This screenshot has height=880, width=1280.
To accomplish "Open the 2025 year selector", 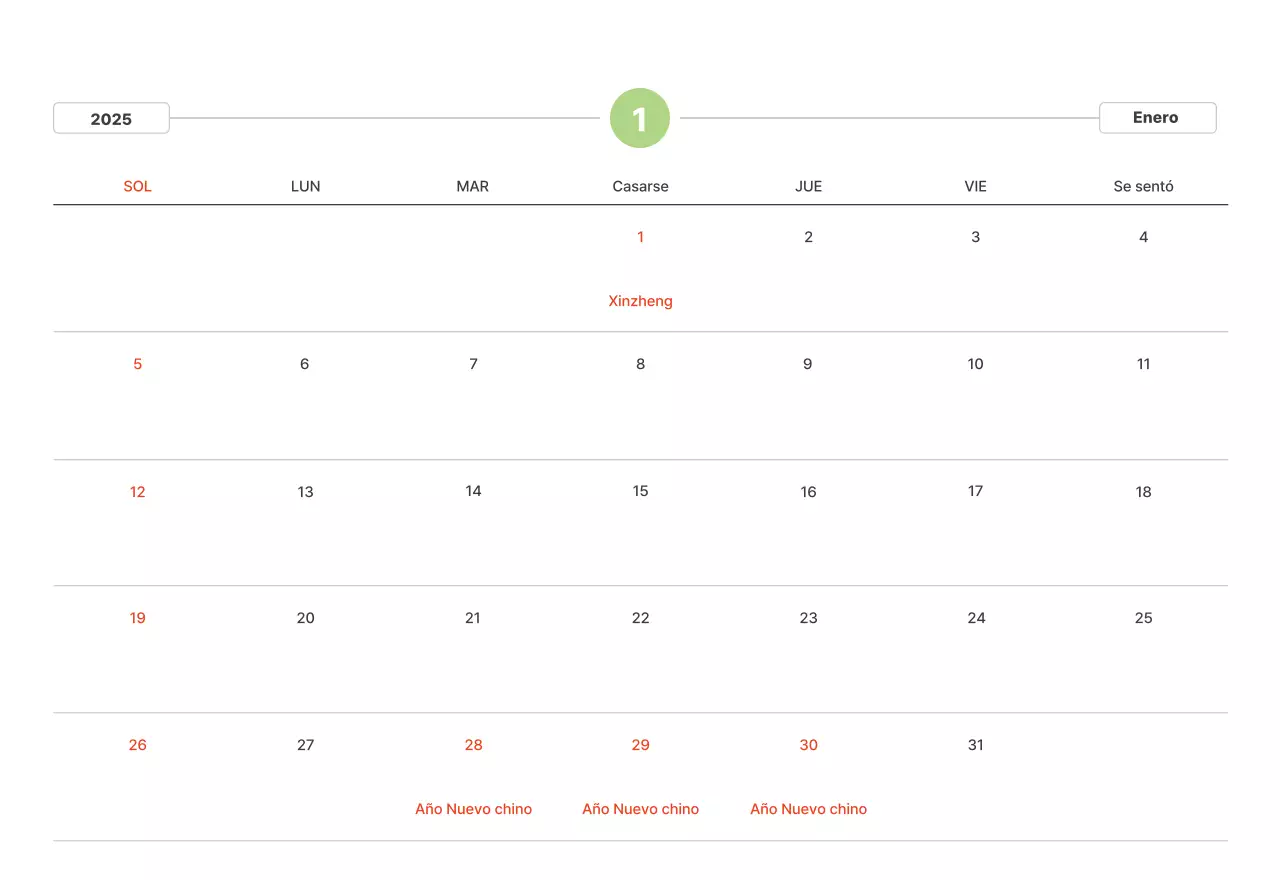I will pyautogui.click(x=111, y=118).
